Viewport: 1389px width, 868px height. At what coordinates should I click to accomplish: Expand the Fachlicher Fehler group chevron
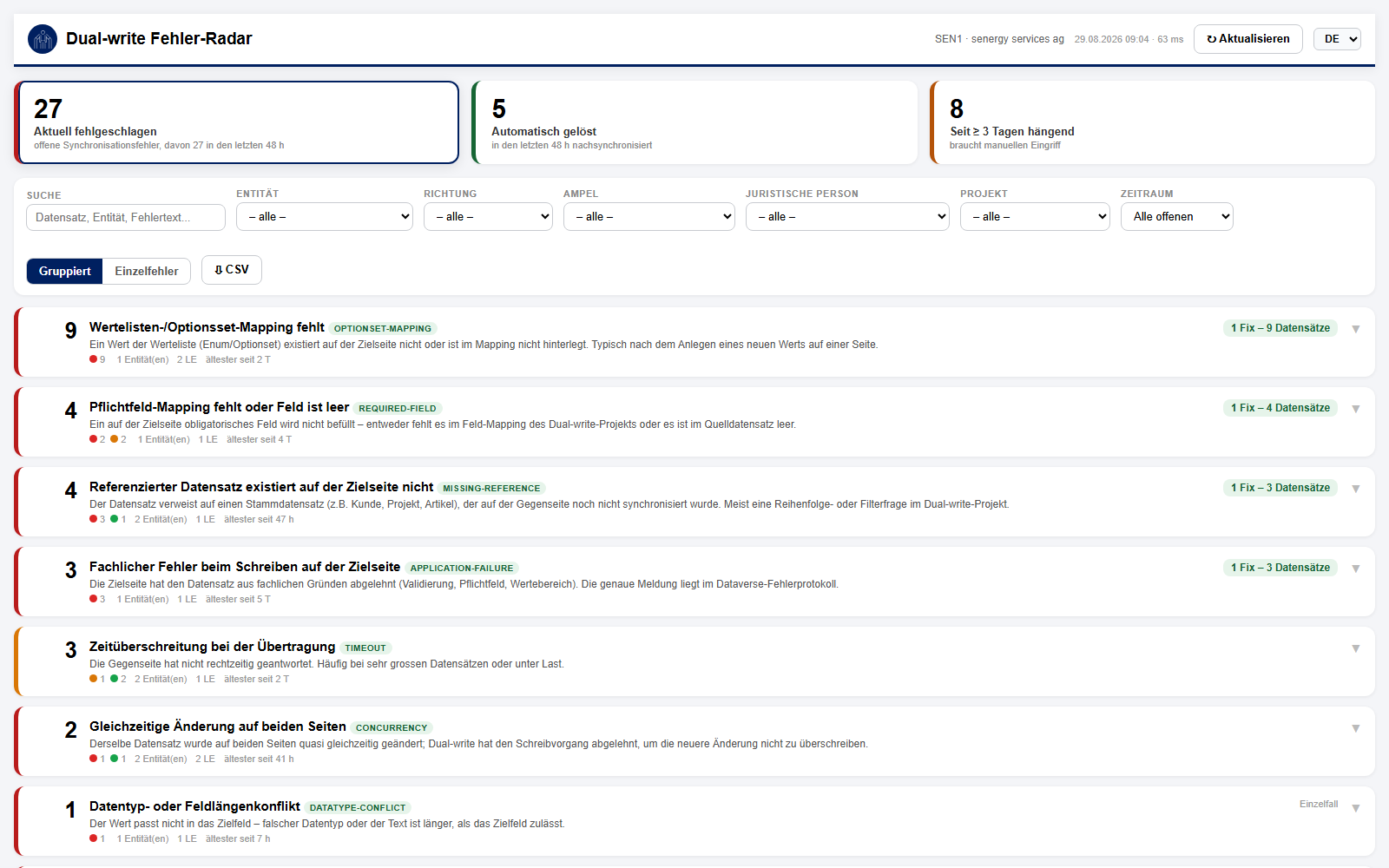coord(1356,569)
